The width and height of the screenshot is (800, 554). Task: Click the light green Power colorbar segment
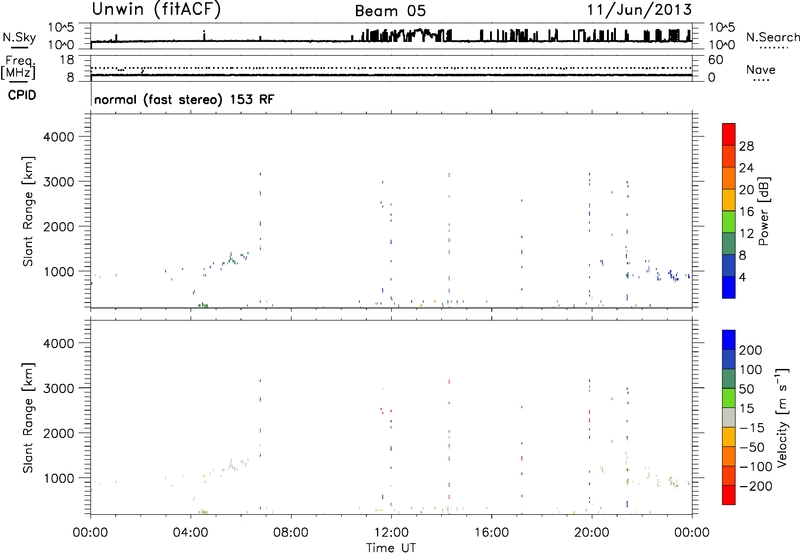click(x=729, y=222)
